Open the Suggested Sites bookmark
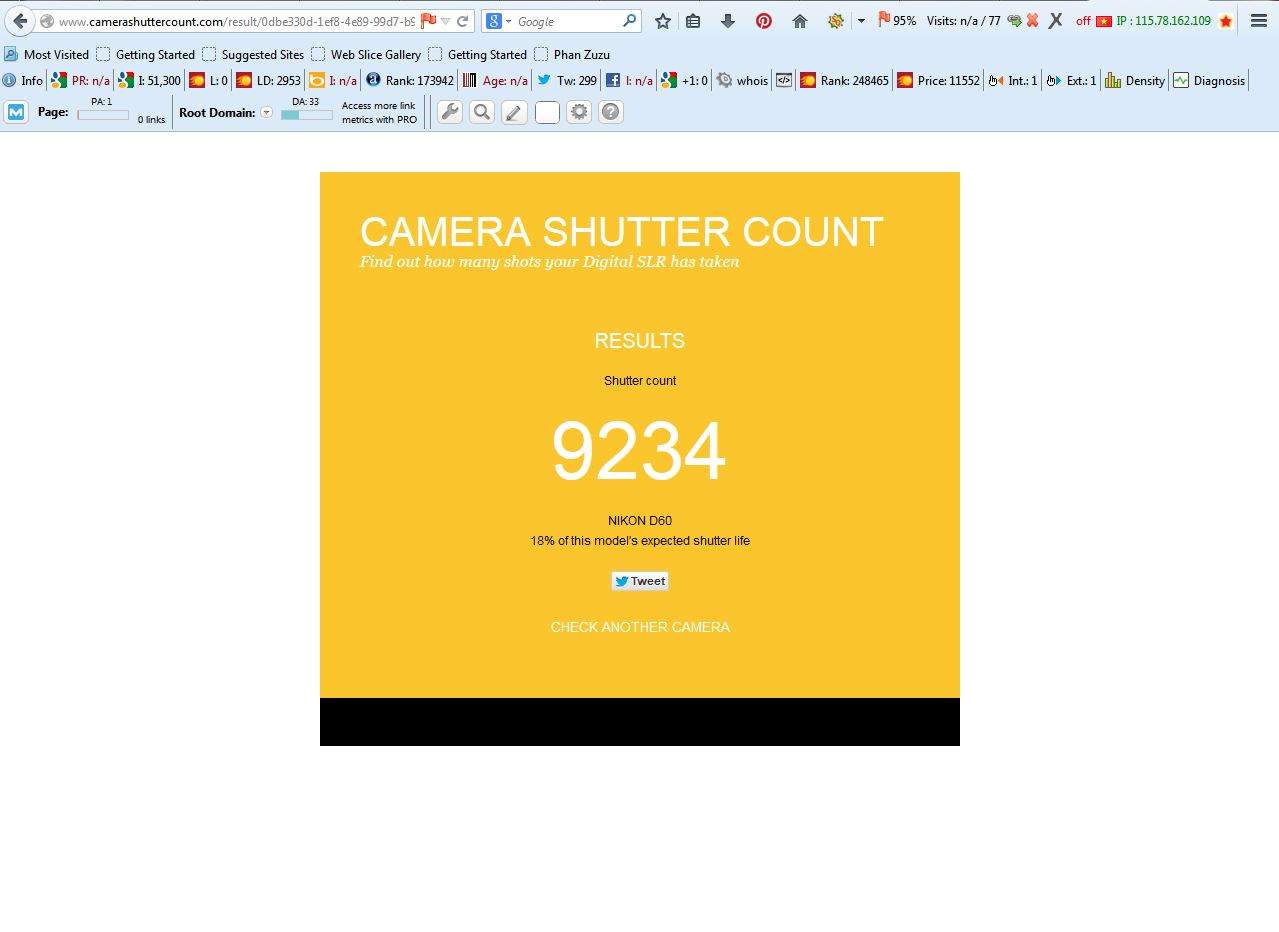The image size is (1279, 932). [x=253, y=55]
